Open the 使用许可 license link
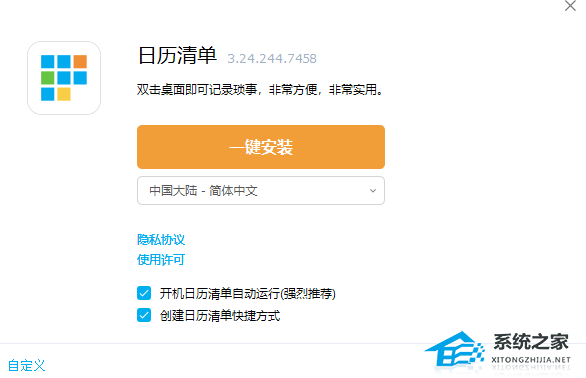586x378 pixels. pos(161,259)
